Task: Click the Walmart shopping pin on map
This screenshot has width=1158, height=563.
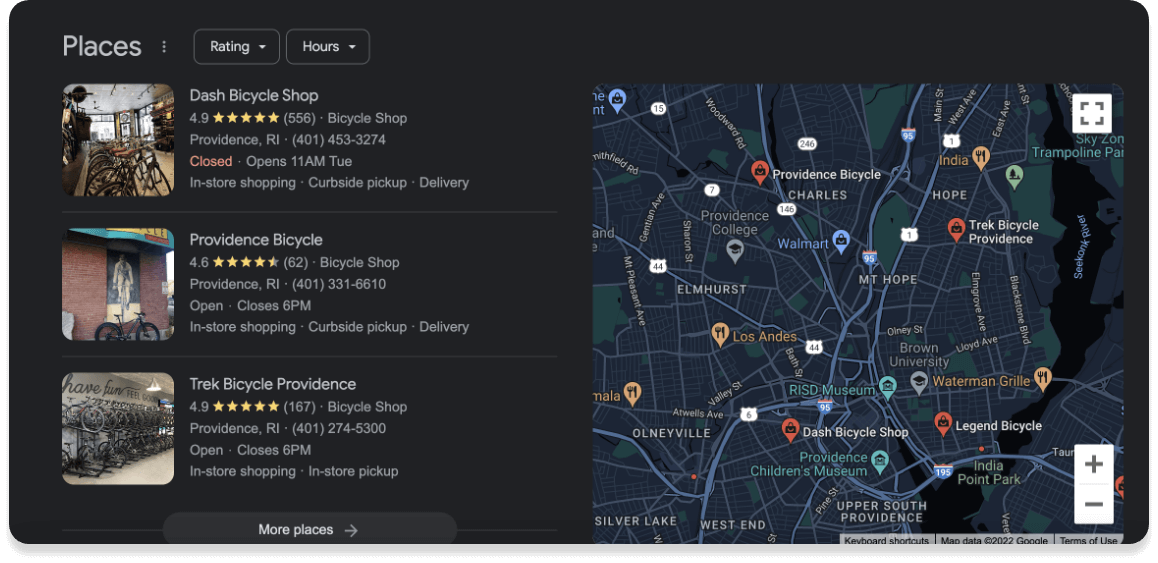Action: tap(840, 240)
